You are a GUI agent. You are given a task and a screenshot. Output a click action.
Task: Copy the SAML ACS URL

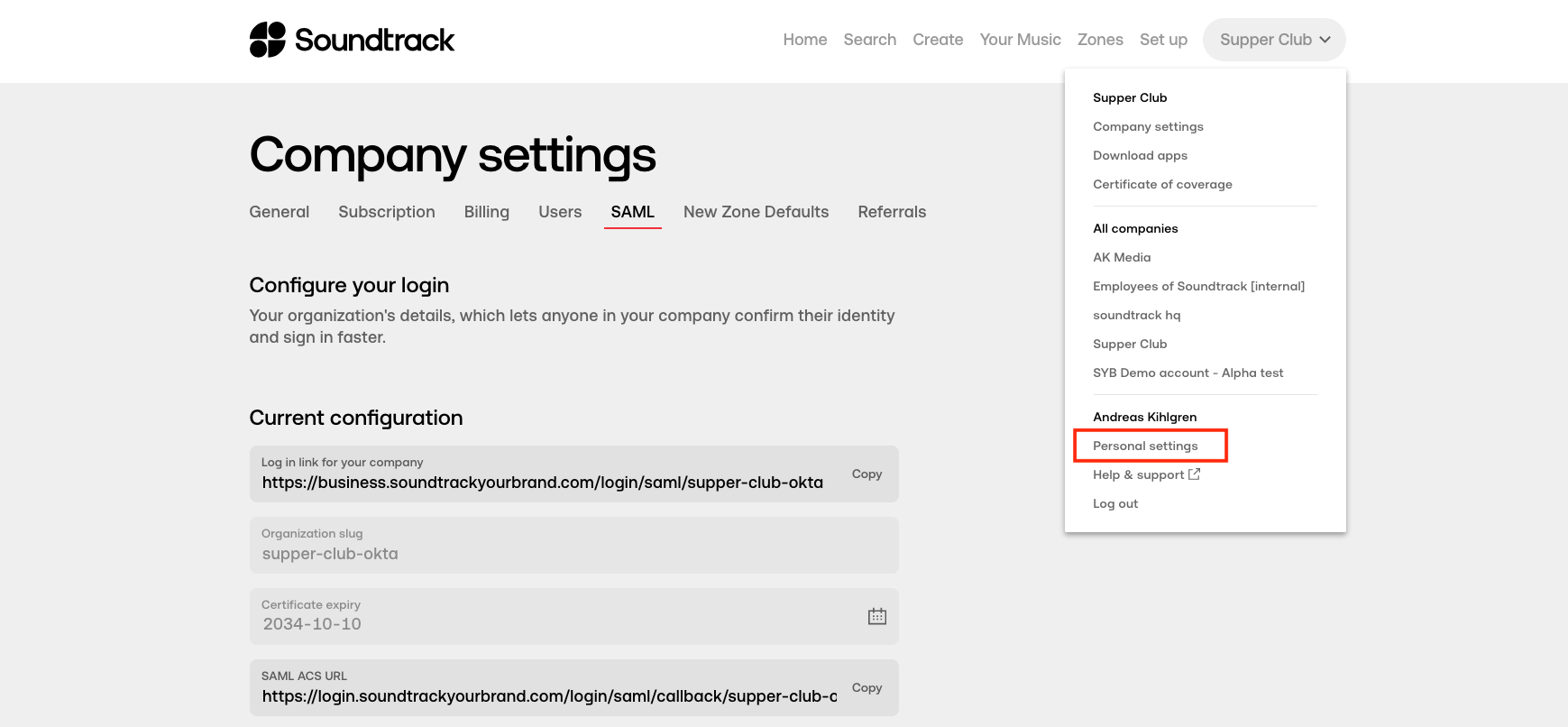click(x=867, y=688)
